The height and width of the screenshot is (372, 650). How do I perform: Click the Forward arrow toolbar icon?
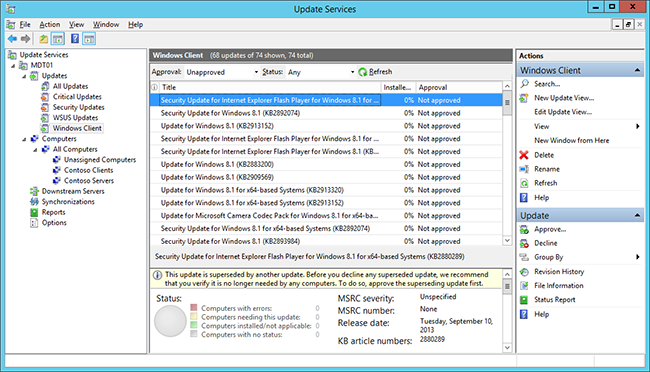[x=26, y=39]
